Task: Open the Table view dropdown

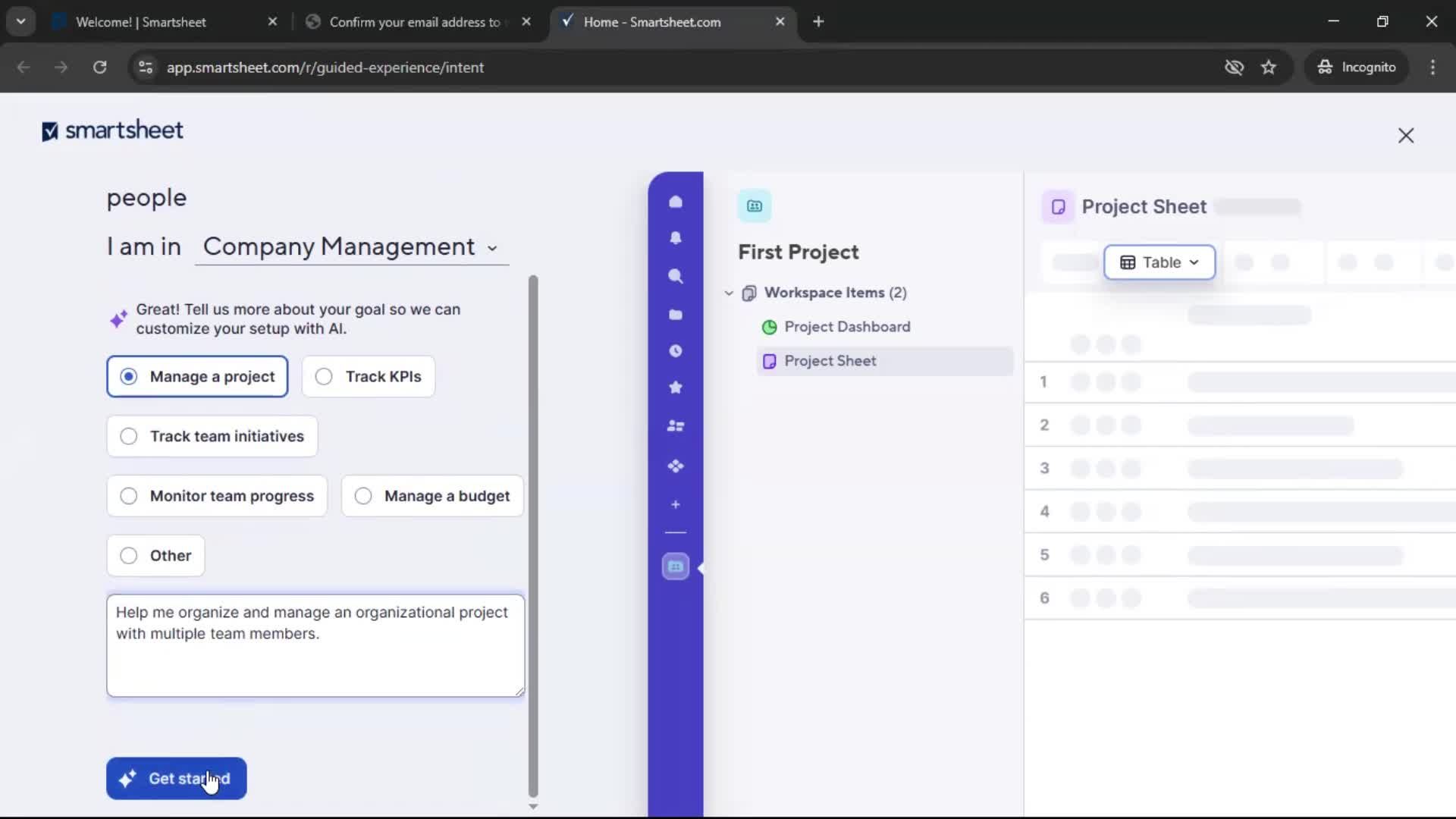Action: coord(1159,262)
